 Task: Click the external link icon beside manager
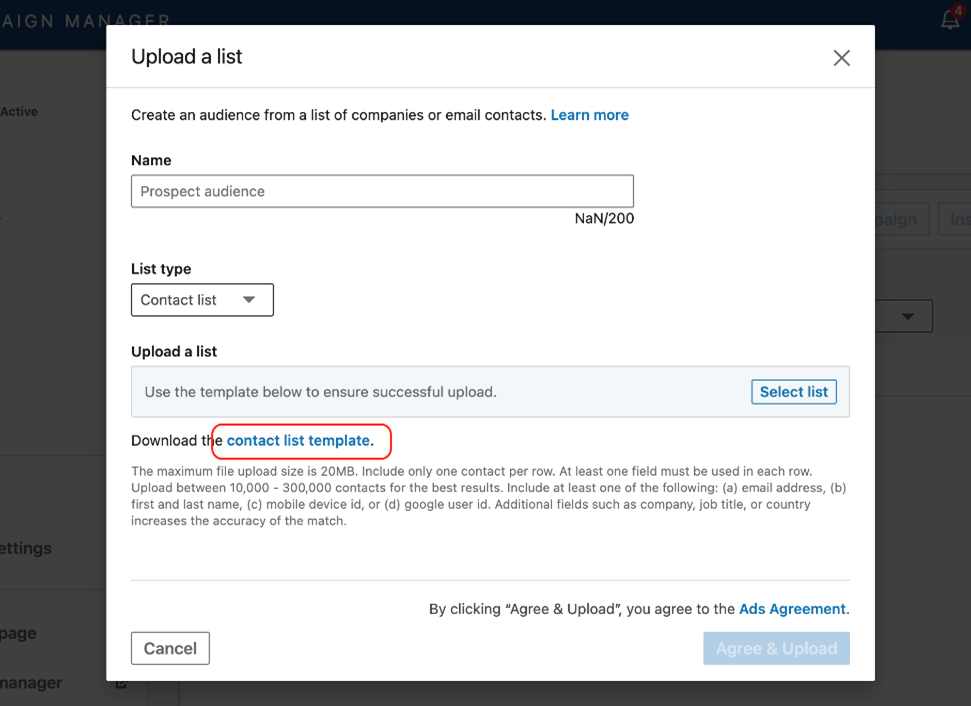[x=121, y=683]
